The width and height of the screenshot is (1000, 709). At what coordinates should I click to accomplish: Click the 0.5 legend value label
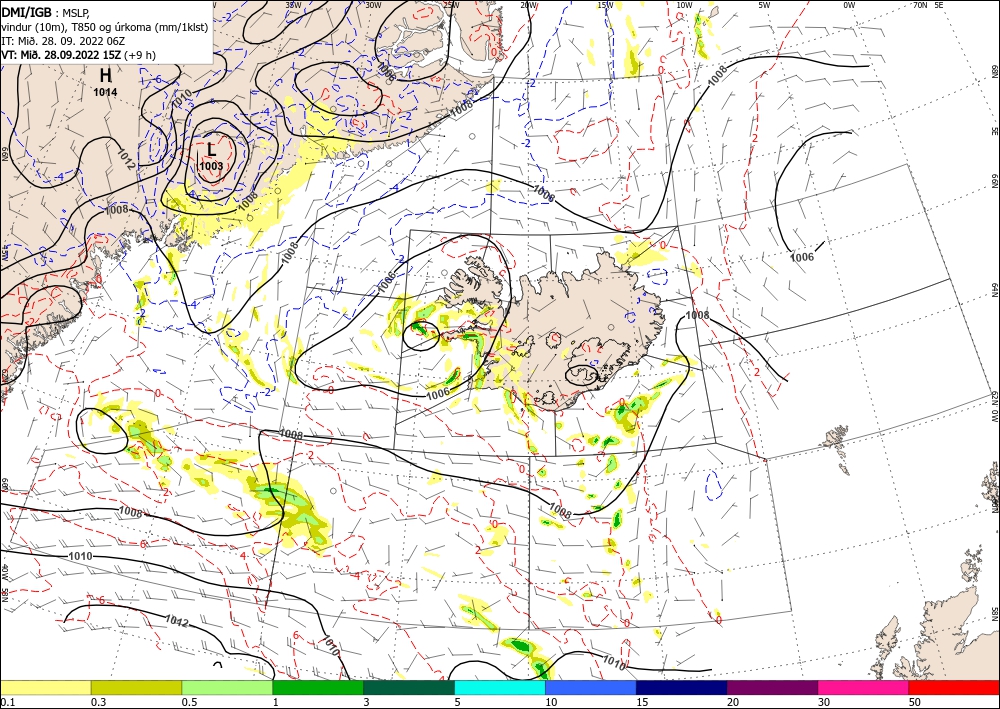pos(189,702)
